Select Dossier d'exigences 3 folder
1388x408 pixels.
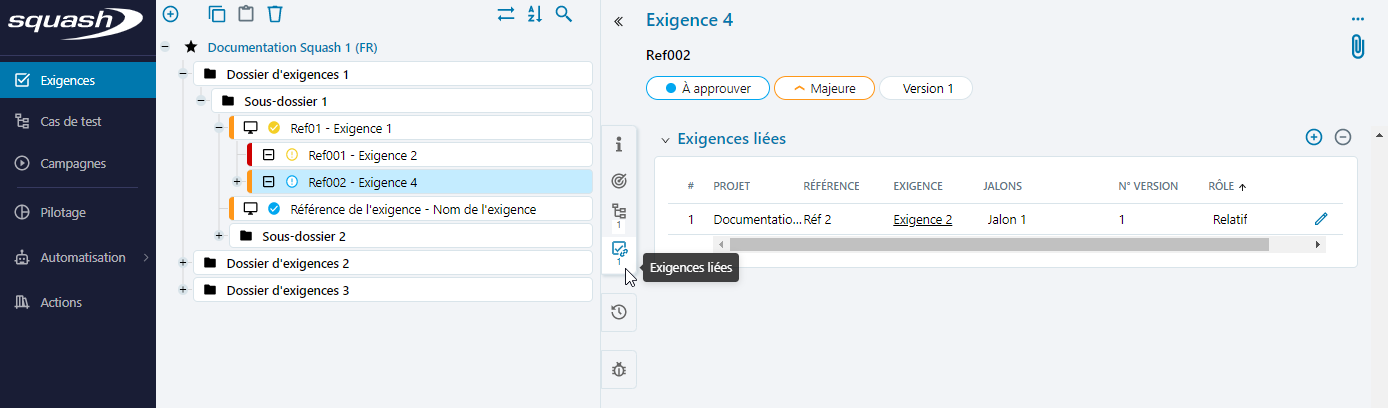[393, 290]
